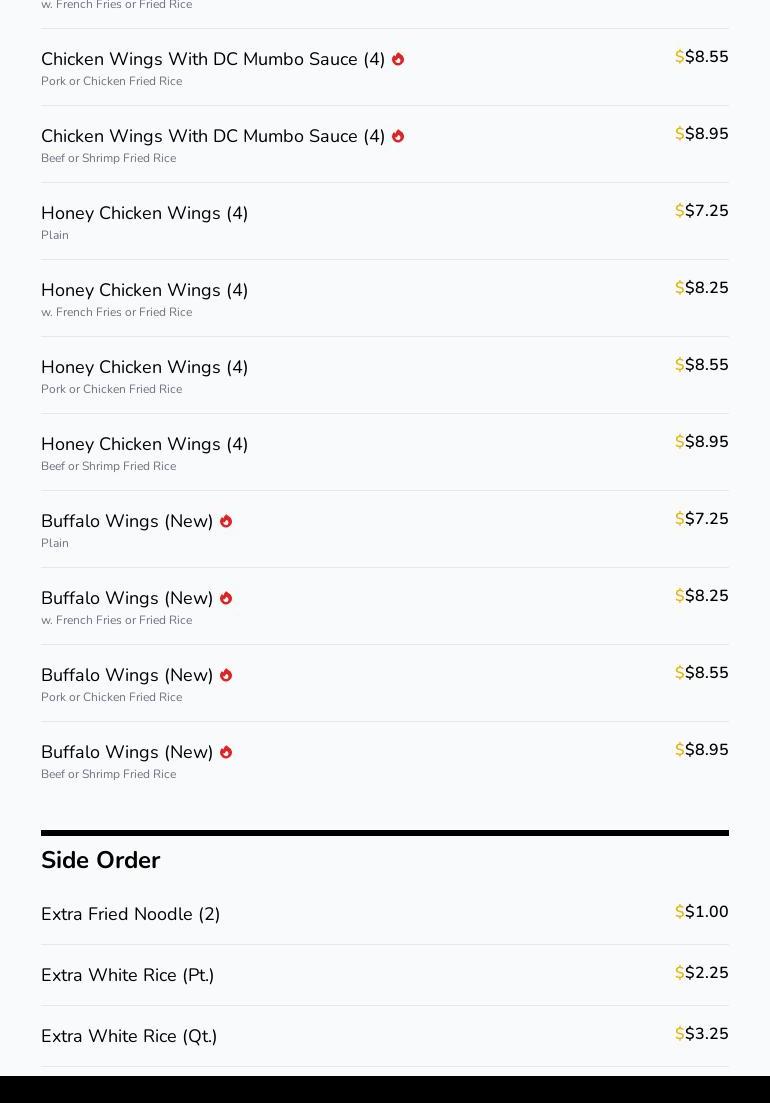The image size is (770, 1103).
Task: Select Honey Chicken Wings with French Fries or Fried Rice
Action: (x=145, y=290)
